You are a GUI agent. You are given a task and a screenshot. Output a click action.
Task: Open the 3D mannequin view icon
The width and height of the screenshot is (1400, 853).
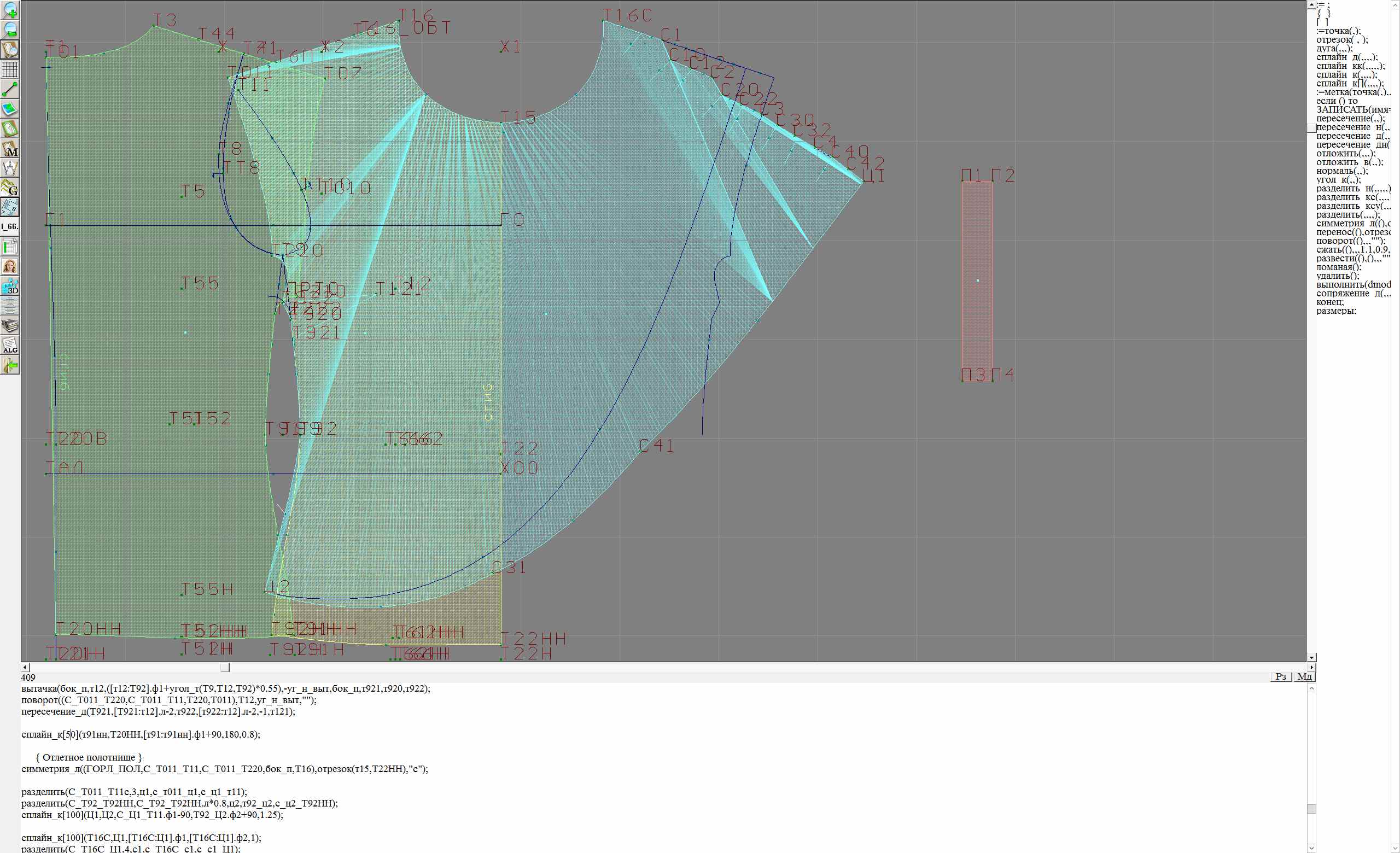point(10,286)
